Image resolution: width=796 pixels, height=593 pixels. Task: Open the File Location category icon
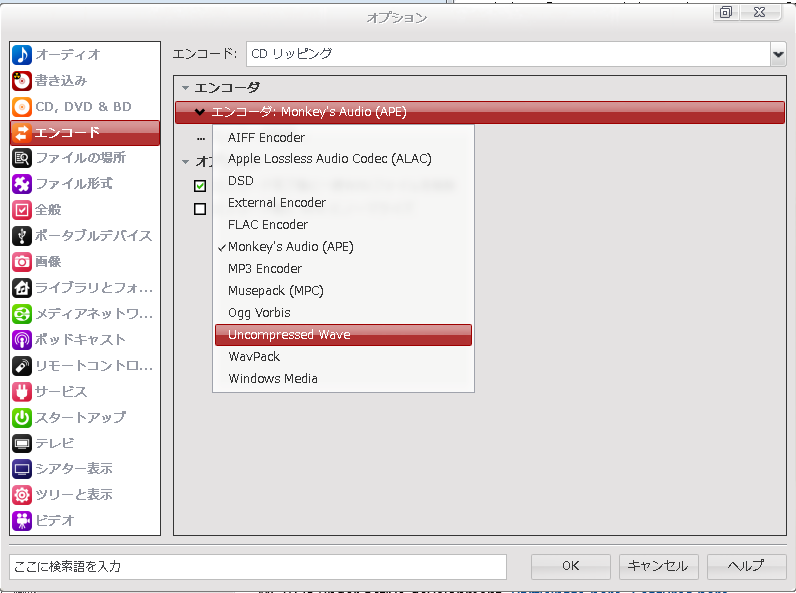click(x=22, y=158)
